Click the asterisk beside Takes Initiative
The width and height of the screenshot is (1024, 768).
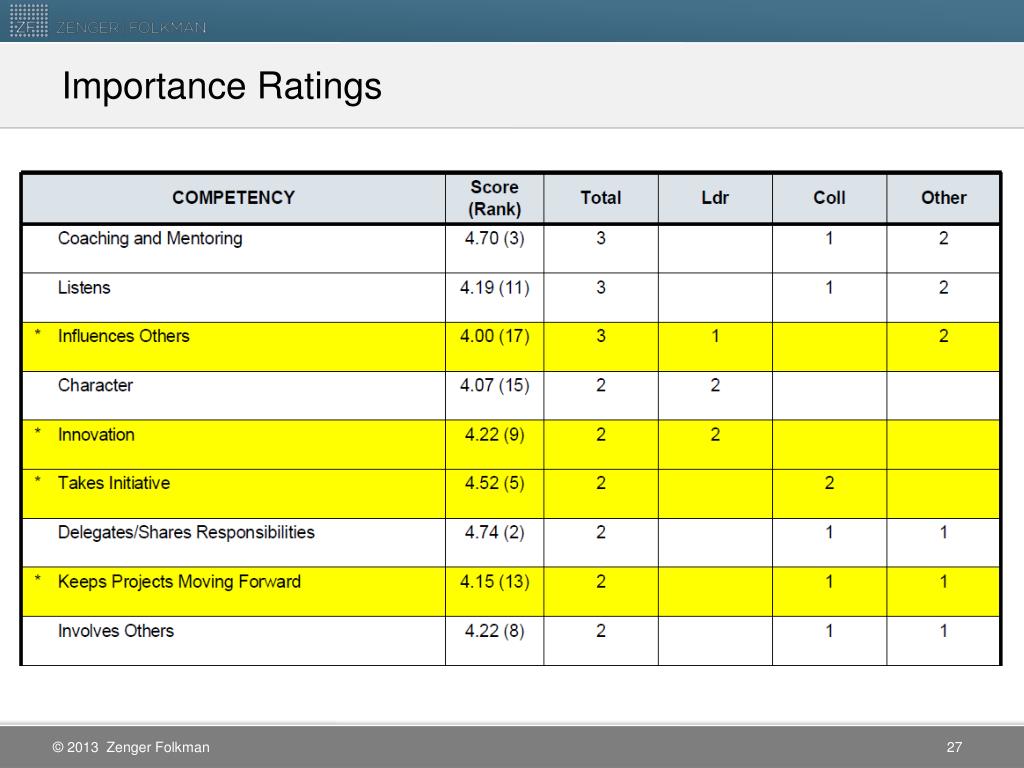(38, 481)
